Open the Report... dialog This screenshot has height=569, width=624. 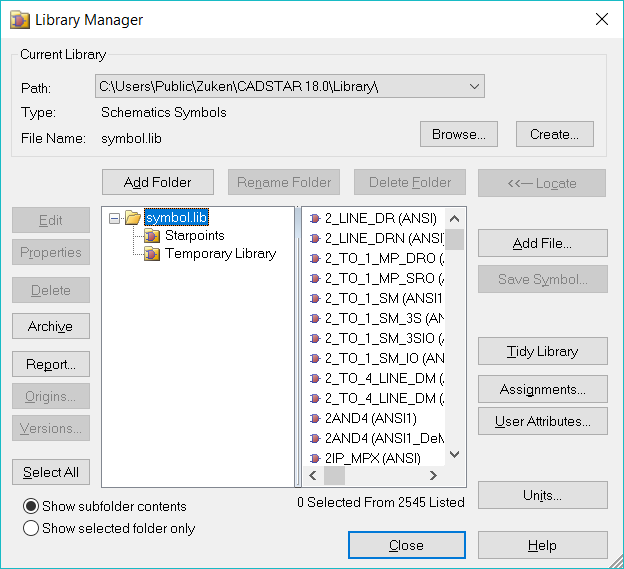51,364
